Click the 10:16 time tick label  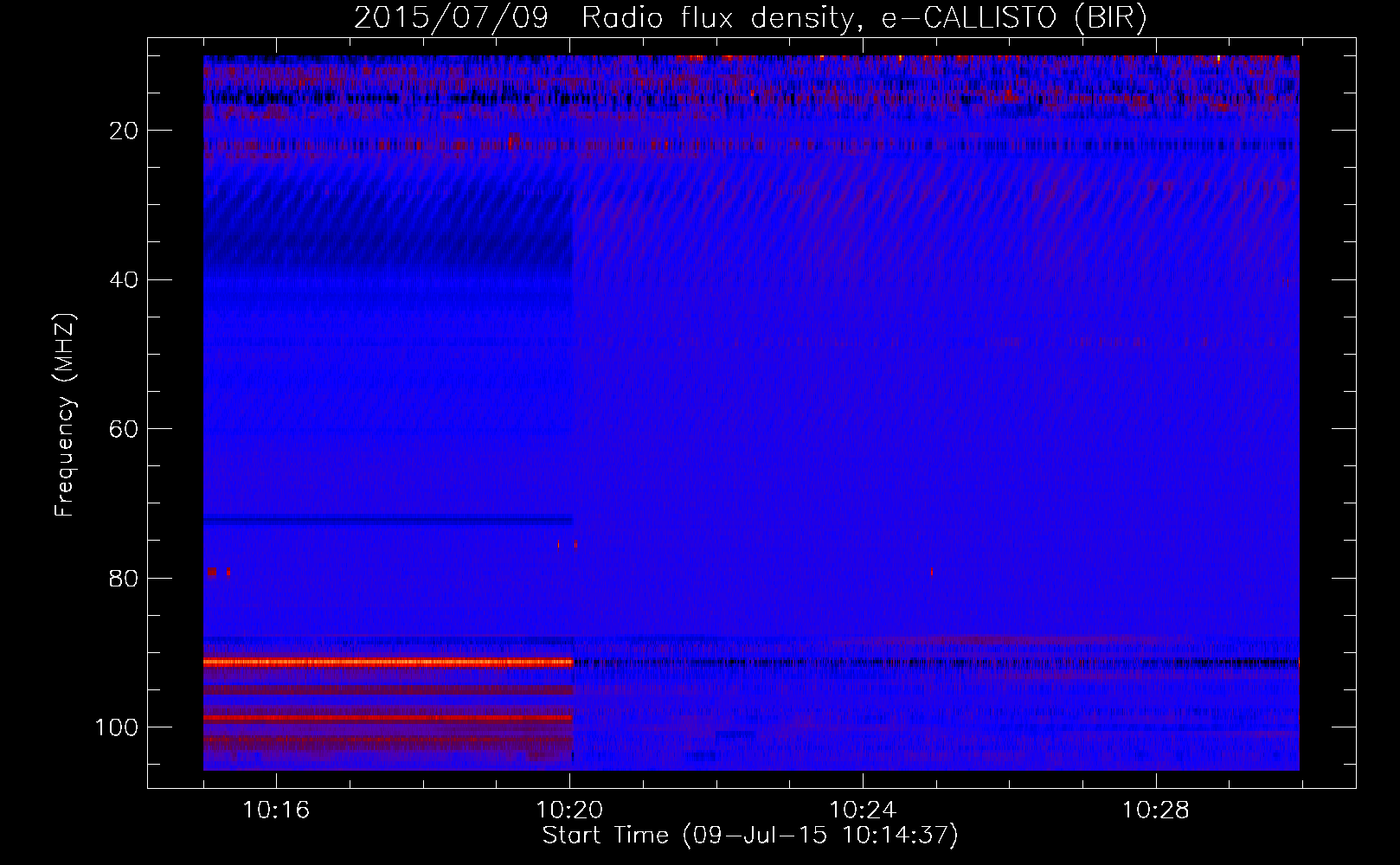[x=276, y=811]
